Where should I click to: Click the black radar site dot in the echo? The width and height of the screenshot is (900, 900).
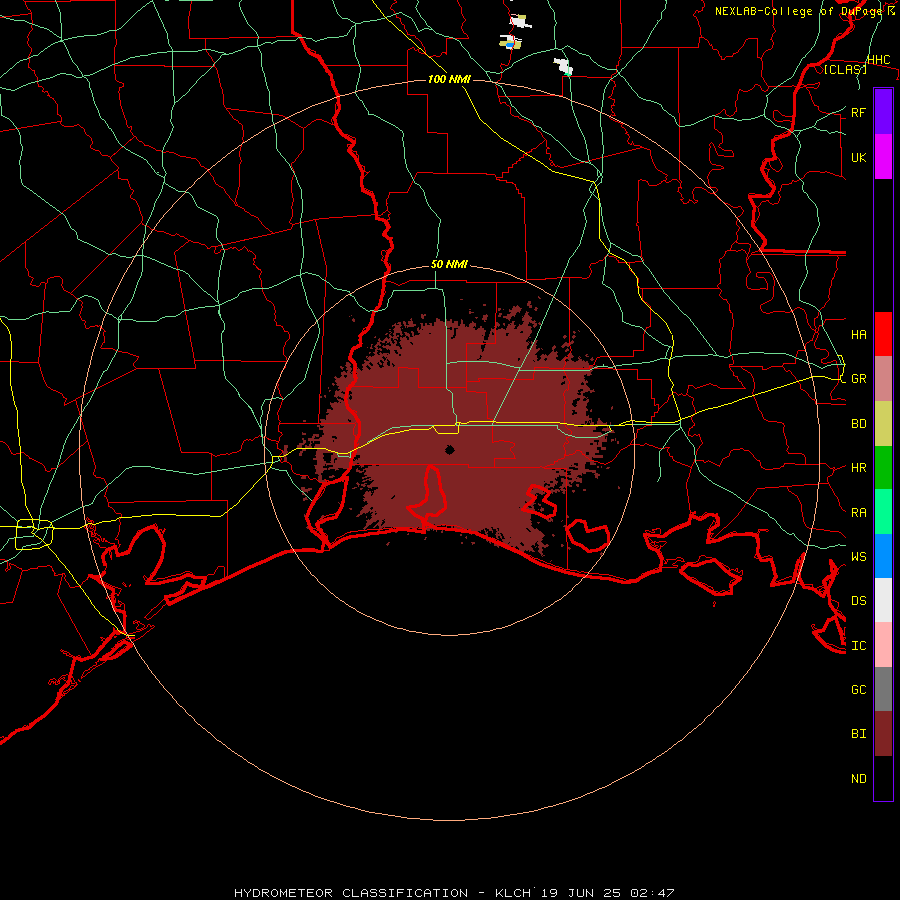[x=450, y=449]
